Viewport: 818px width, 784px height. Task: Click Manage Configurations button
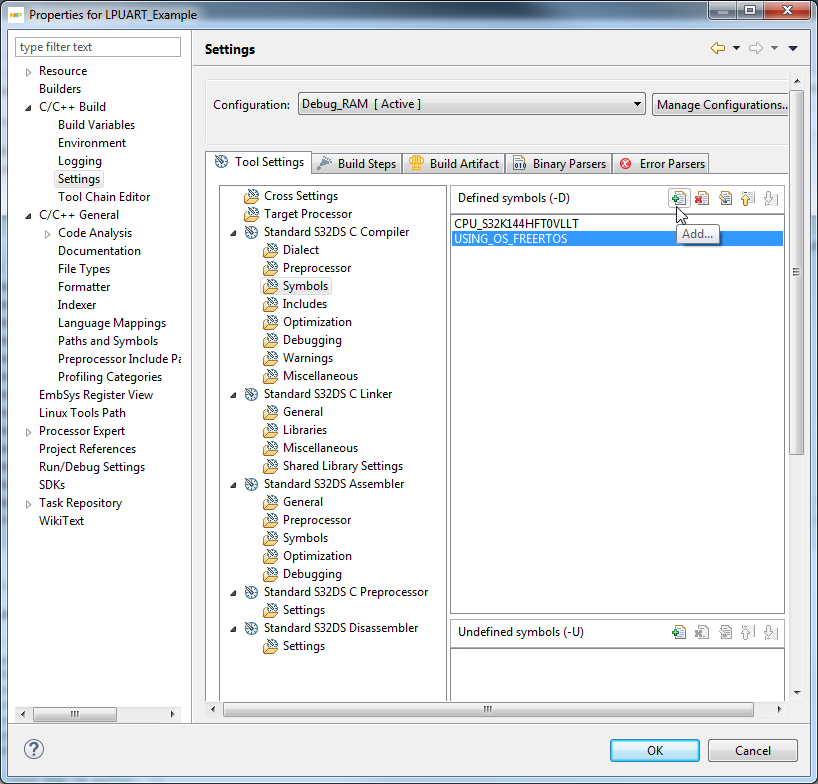click(721, 104)
